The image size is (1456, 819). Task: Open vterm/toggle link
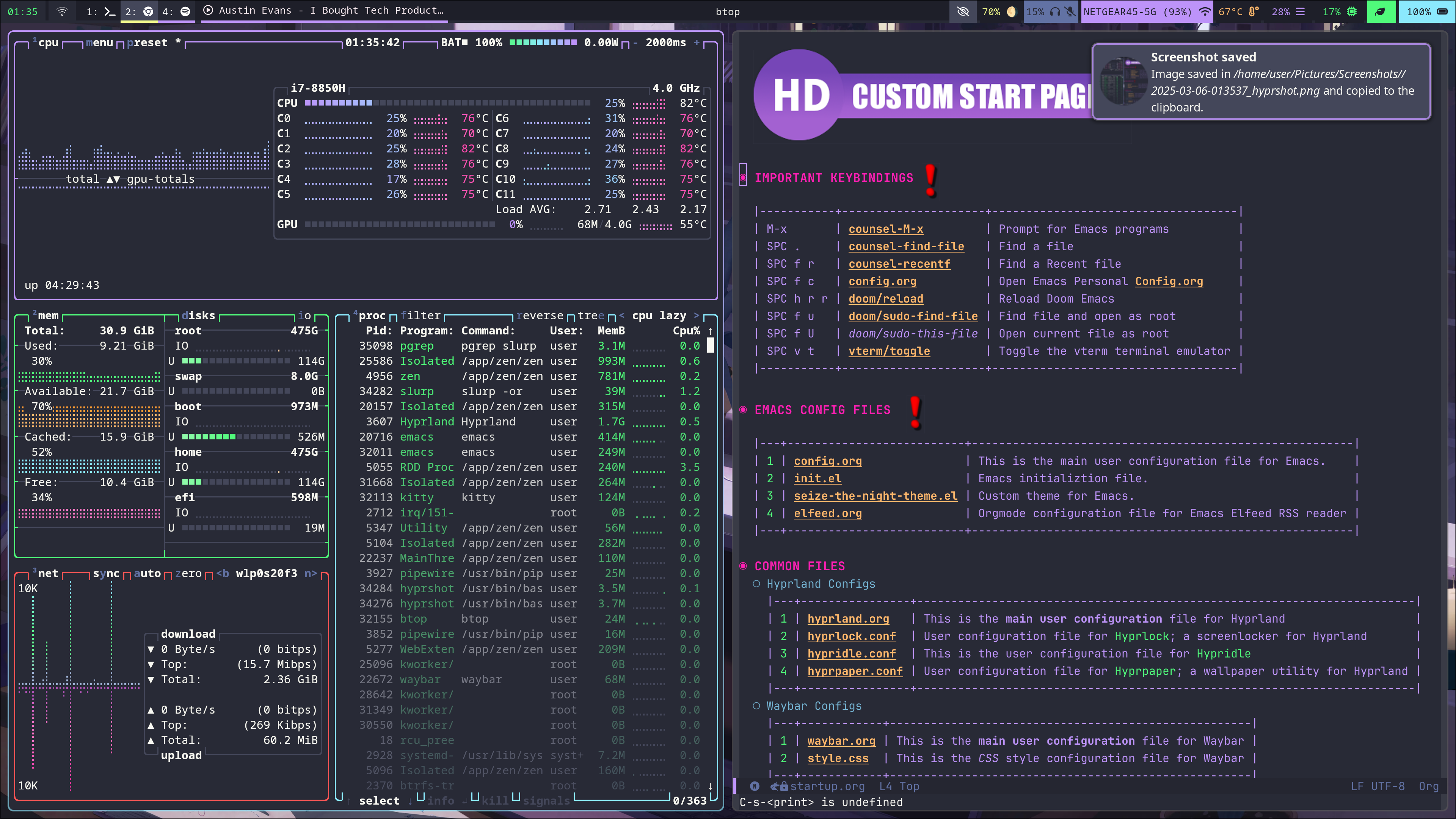[x=889, y=351]
